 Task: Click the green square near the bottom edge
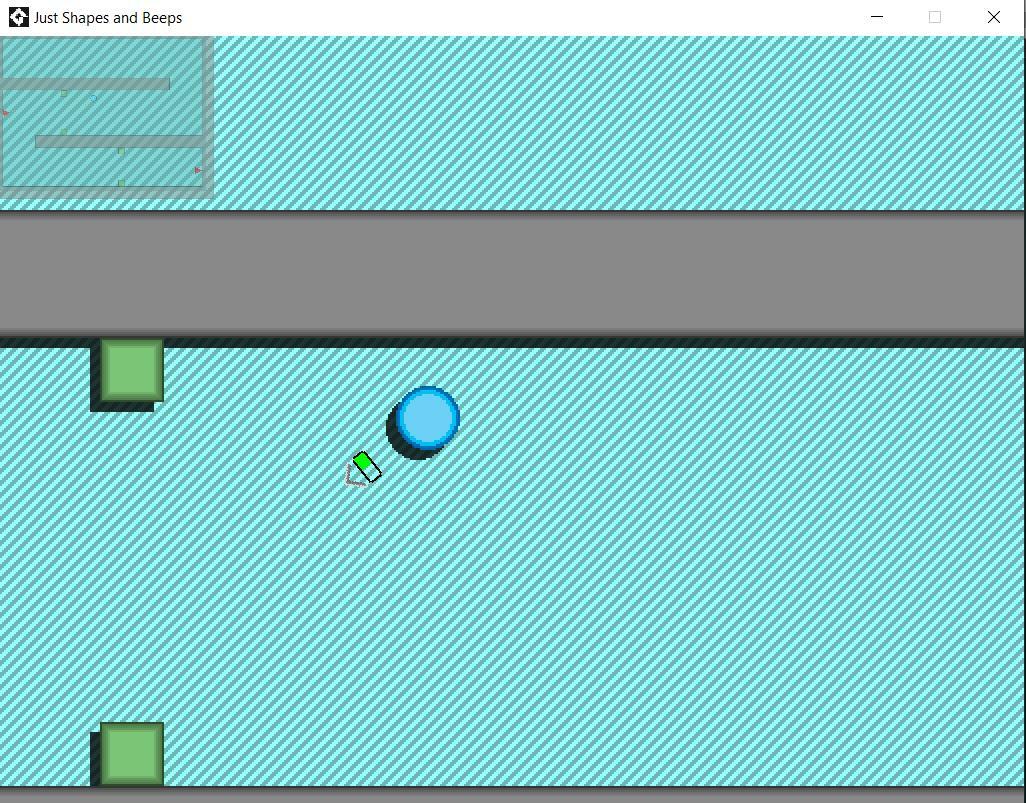click(x=132, y=754)
